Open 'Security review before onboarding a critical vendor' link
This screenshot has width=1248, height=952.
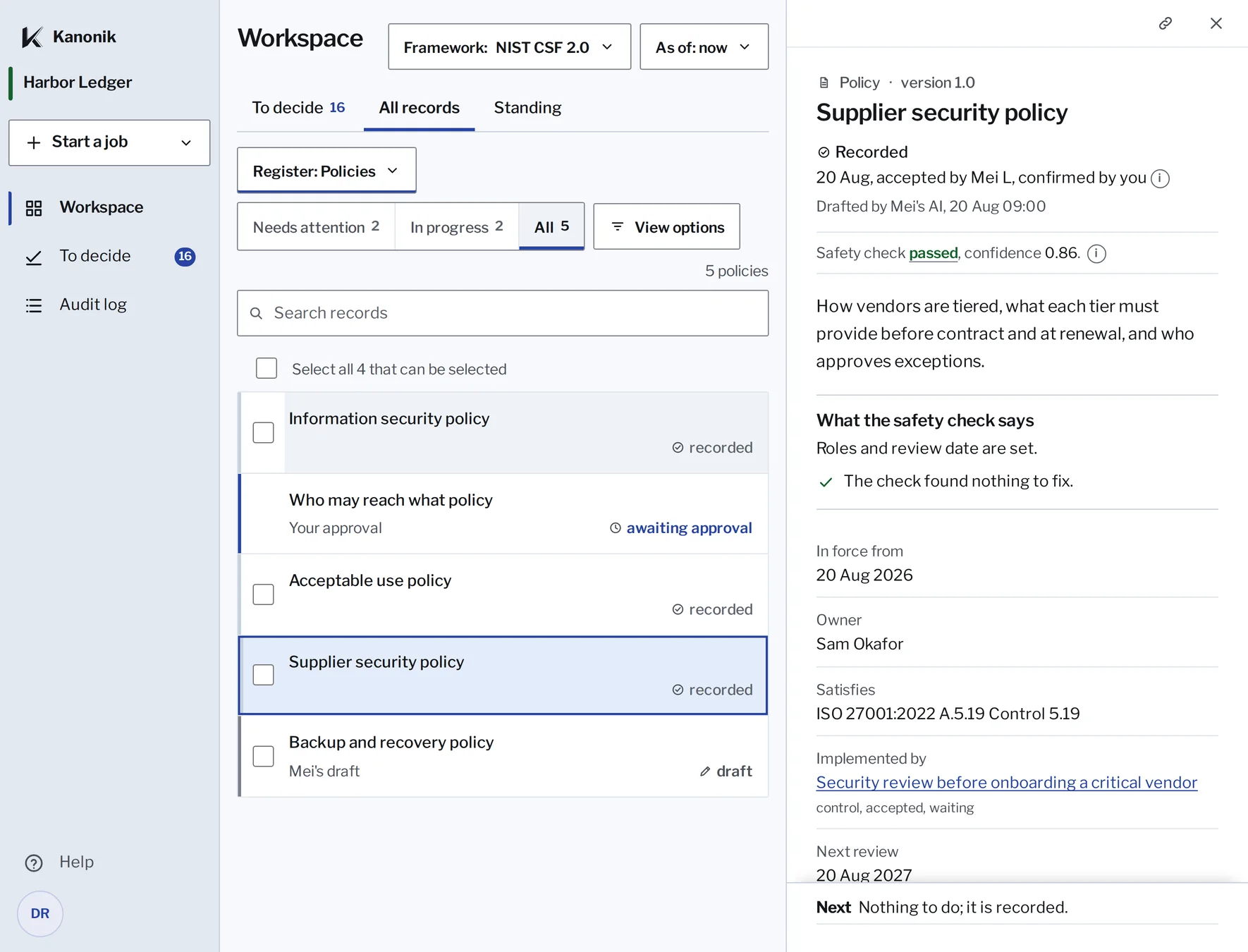point(1006,783)
